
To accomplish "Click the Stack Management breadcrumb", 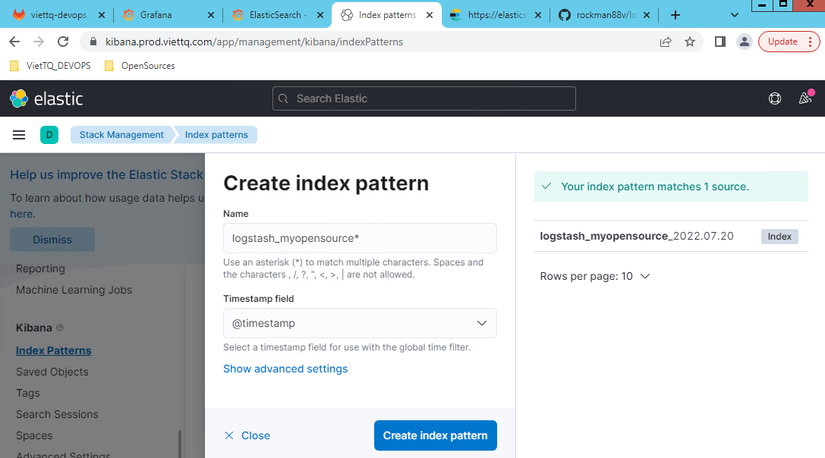I will [121, 135].
